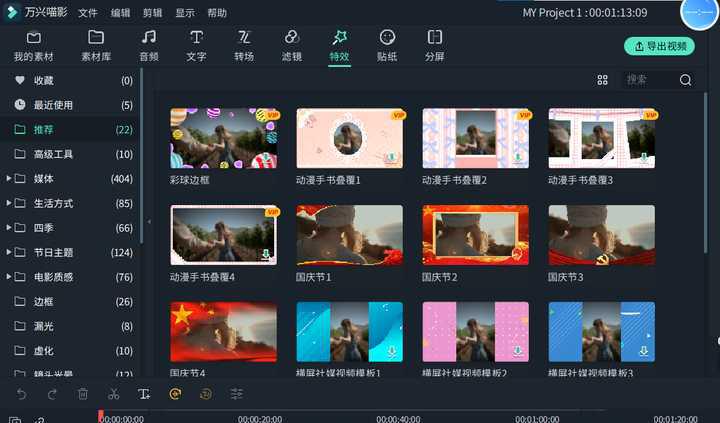Select the 动漫手书叠覆4 effect thumbnail
The height and width of the screenshot is (423, 720).
[224, 235]
